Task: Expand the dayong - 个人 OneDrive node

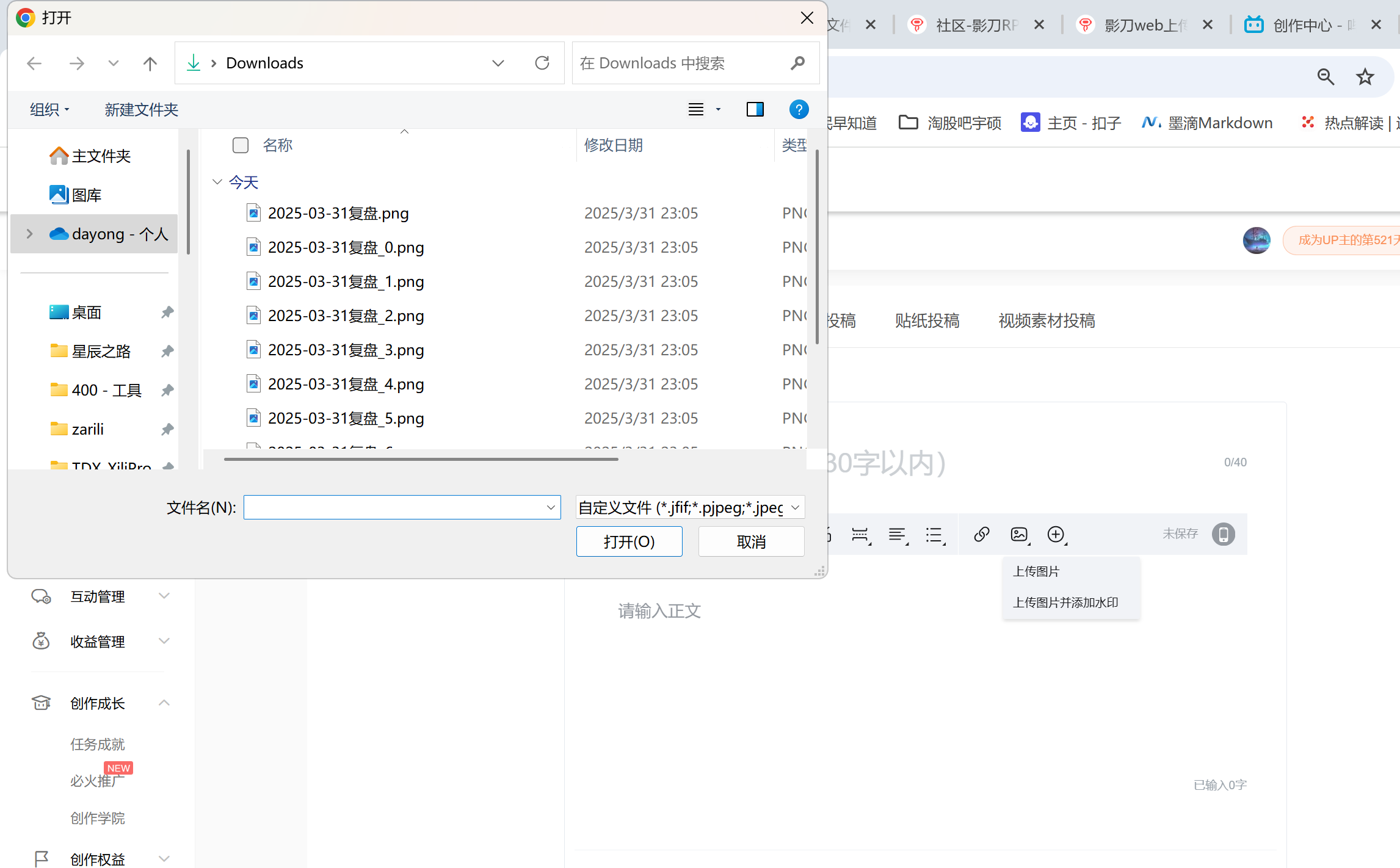Action: (29, 234)
